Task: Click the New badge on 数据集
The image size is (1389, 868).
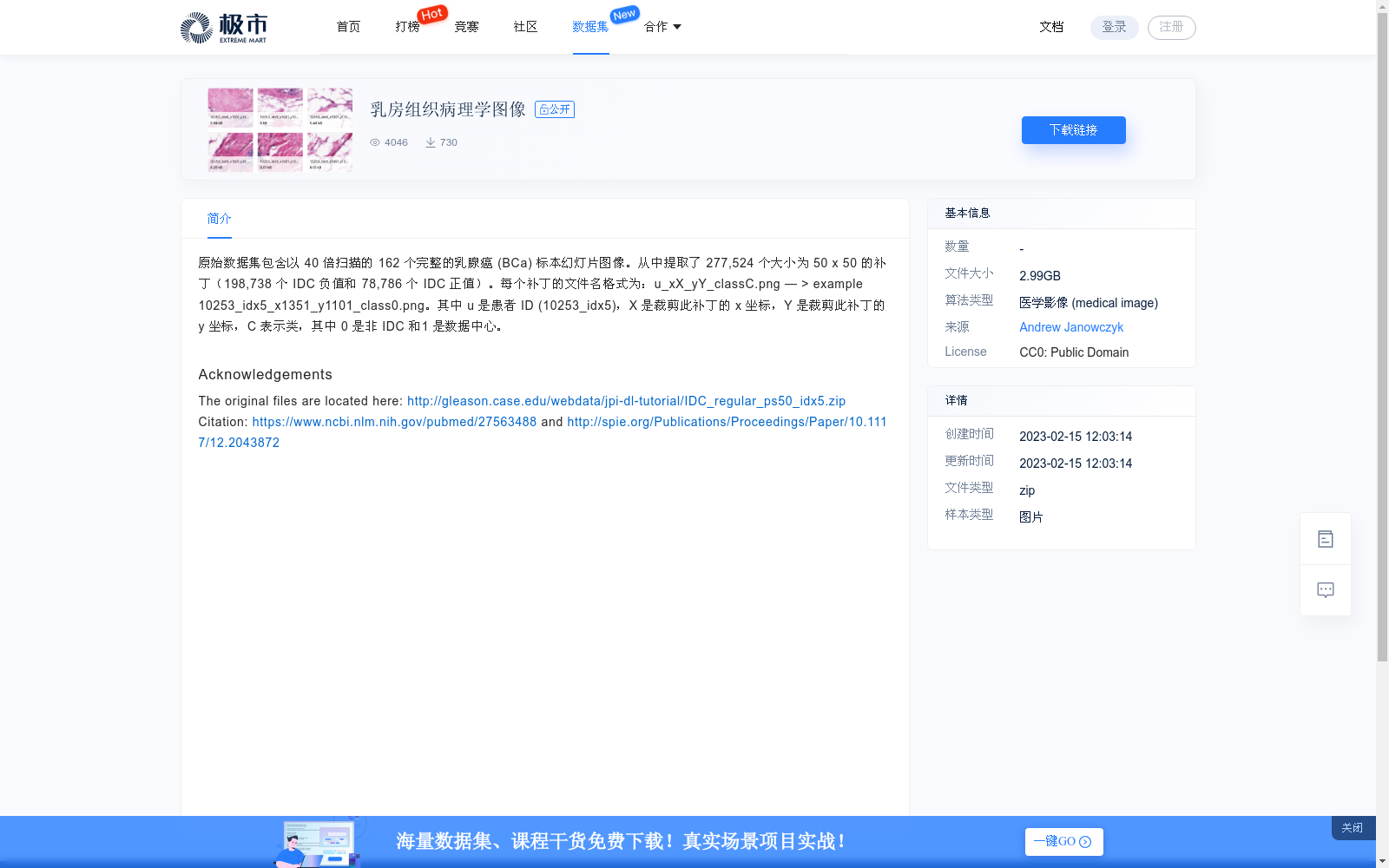Action: (x=624, y=15)
